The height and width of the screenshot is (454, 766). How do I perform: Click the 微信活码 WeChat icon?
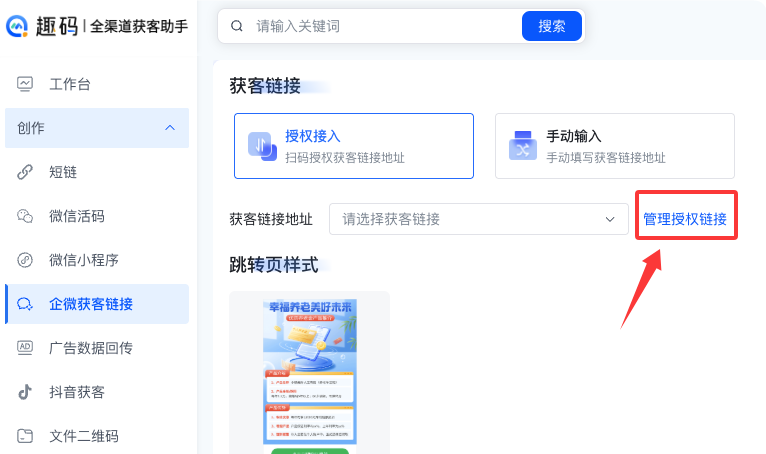click(25, 216)
